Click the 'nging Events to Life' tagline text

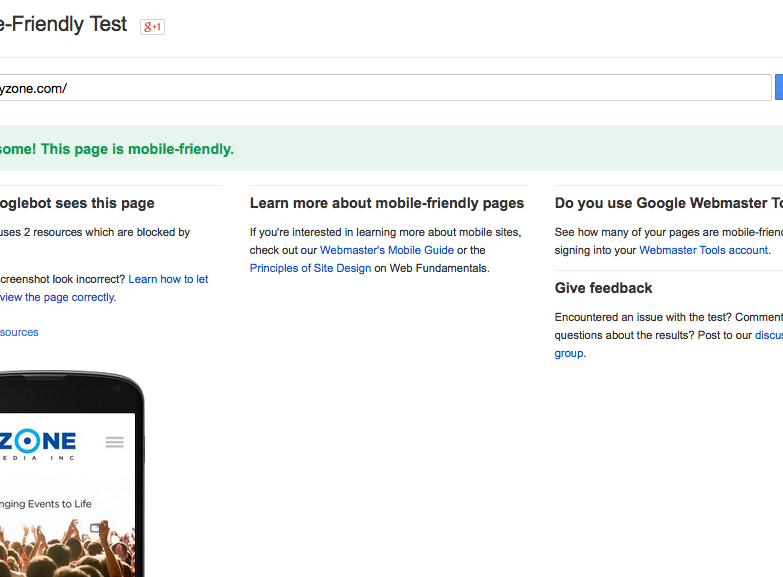coord(45,504)
